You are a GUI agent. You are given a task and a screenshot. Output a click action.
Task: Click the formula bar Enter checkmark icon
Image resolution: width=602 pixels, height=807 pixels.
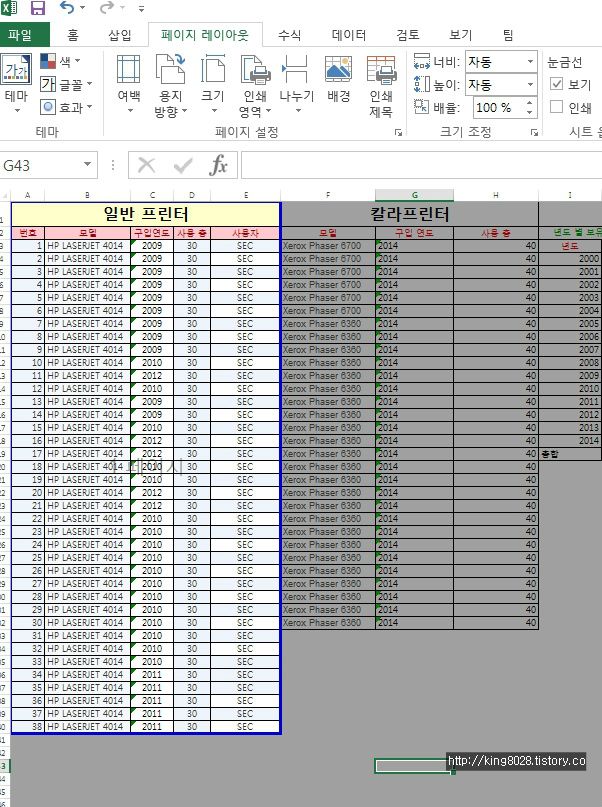183,165
